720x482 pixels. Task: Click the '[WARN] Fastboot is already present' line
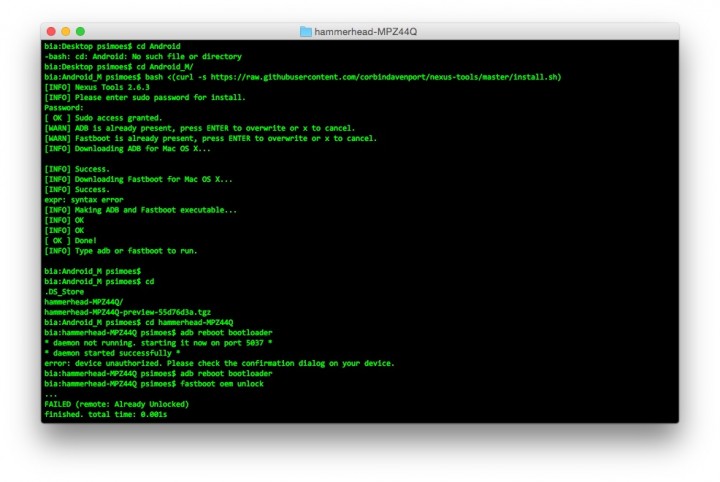coord(210,138)
